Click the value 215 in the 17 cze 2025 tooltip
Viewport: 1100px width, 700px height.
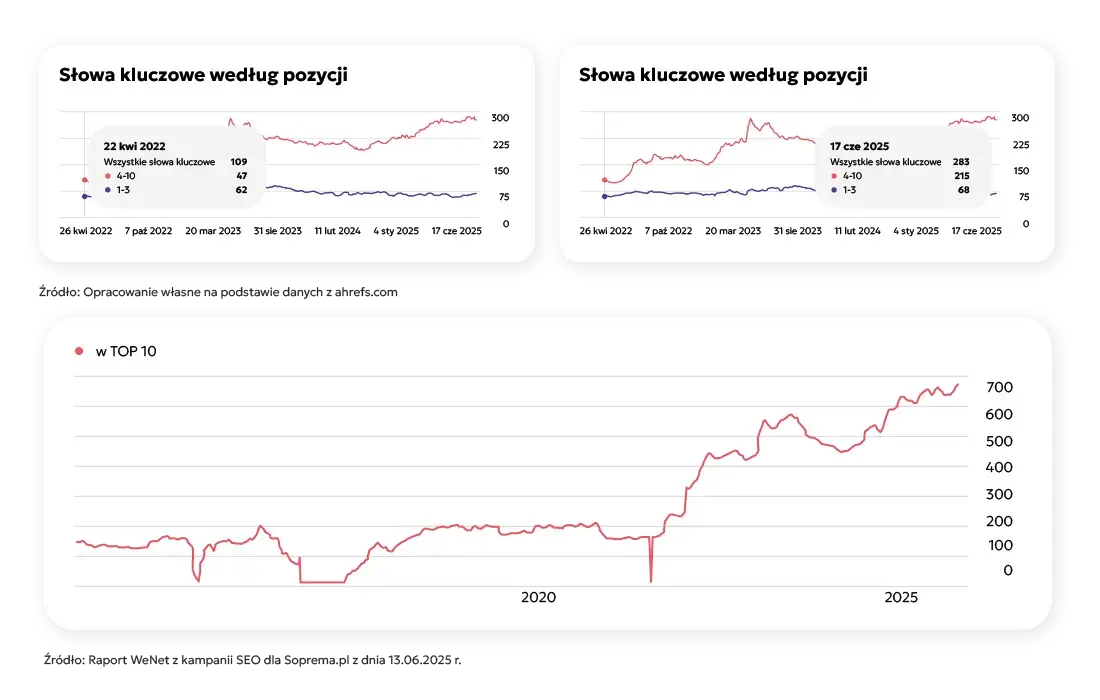point(962,175)
